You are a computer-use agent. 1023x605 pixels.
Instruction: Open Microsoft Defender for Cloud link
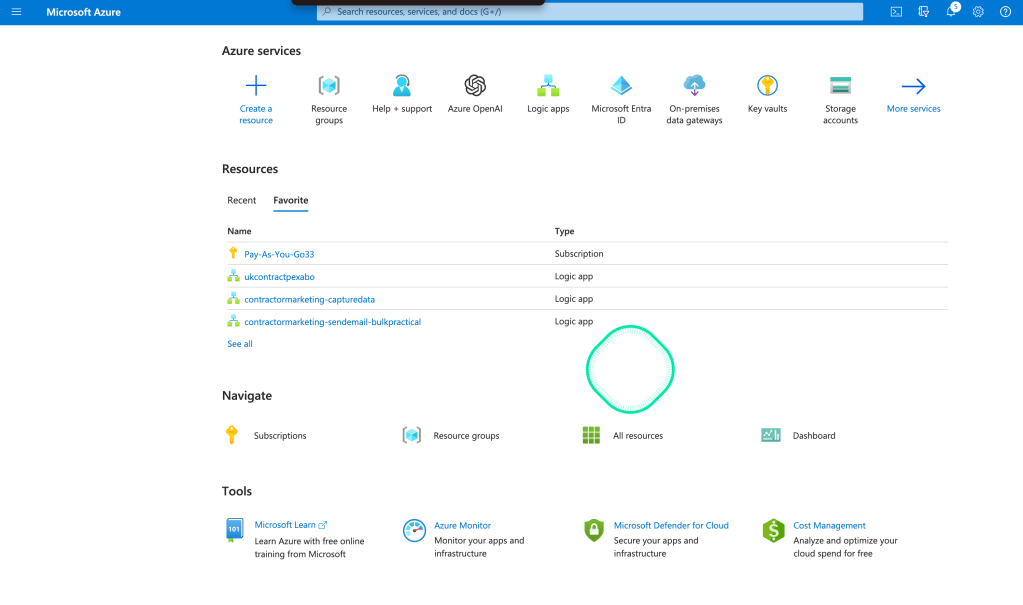pos(671,525)
